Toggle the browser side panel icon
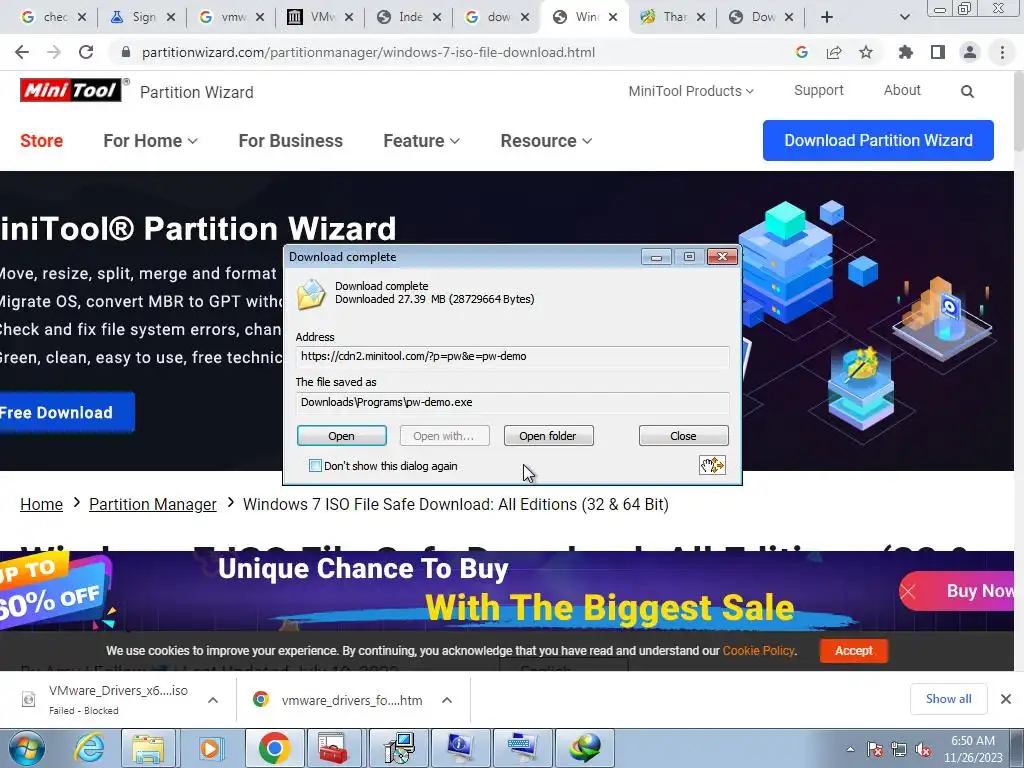The width and height of the screenshot is (1024, 768). (x=938, y=52)
